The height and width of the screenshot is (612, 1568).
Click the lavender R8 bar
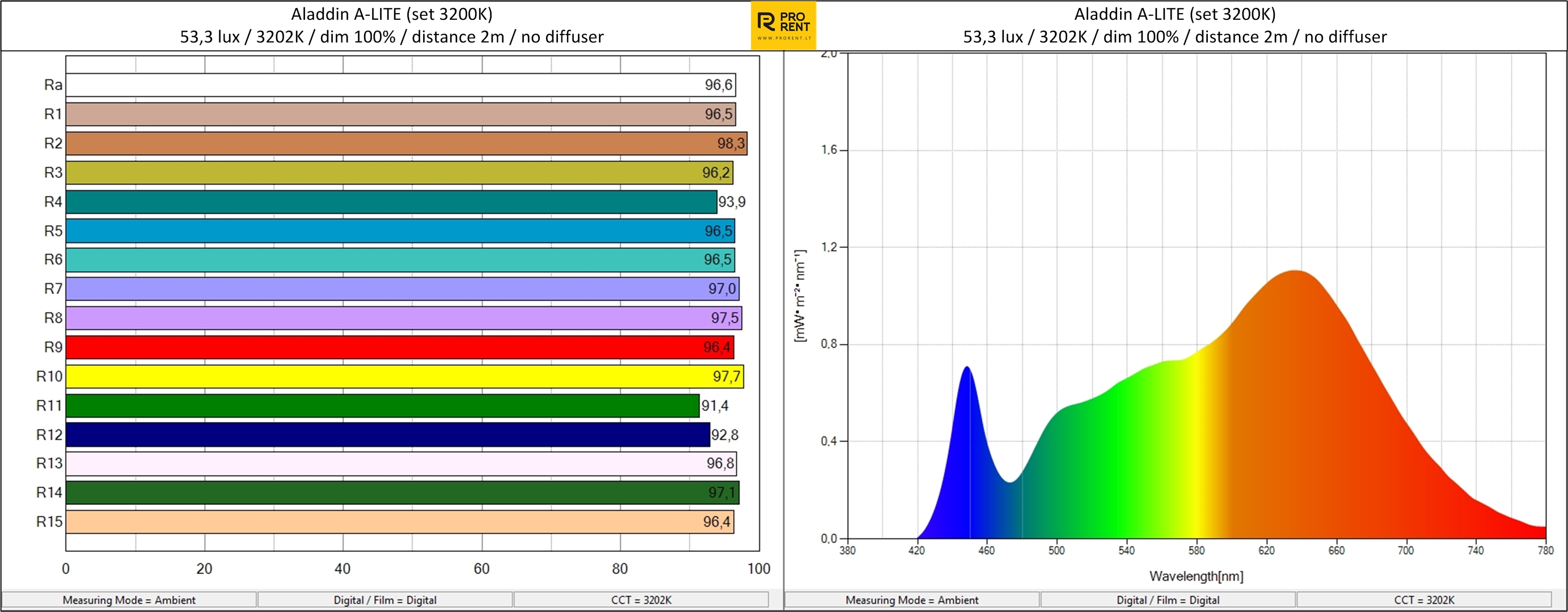pyautogui.click(x=404, y=318)
